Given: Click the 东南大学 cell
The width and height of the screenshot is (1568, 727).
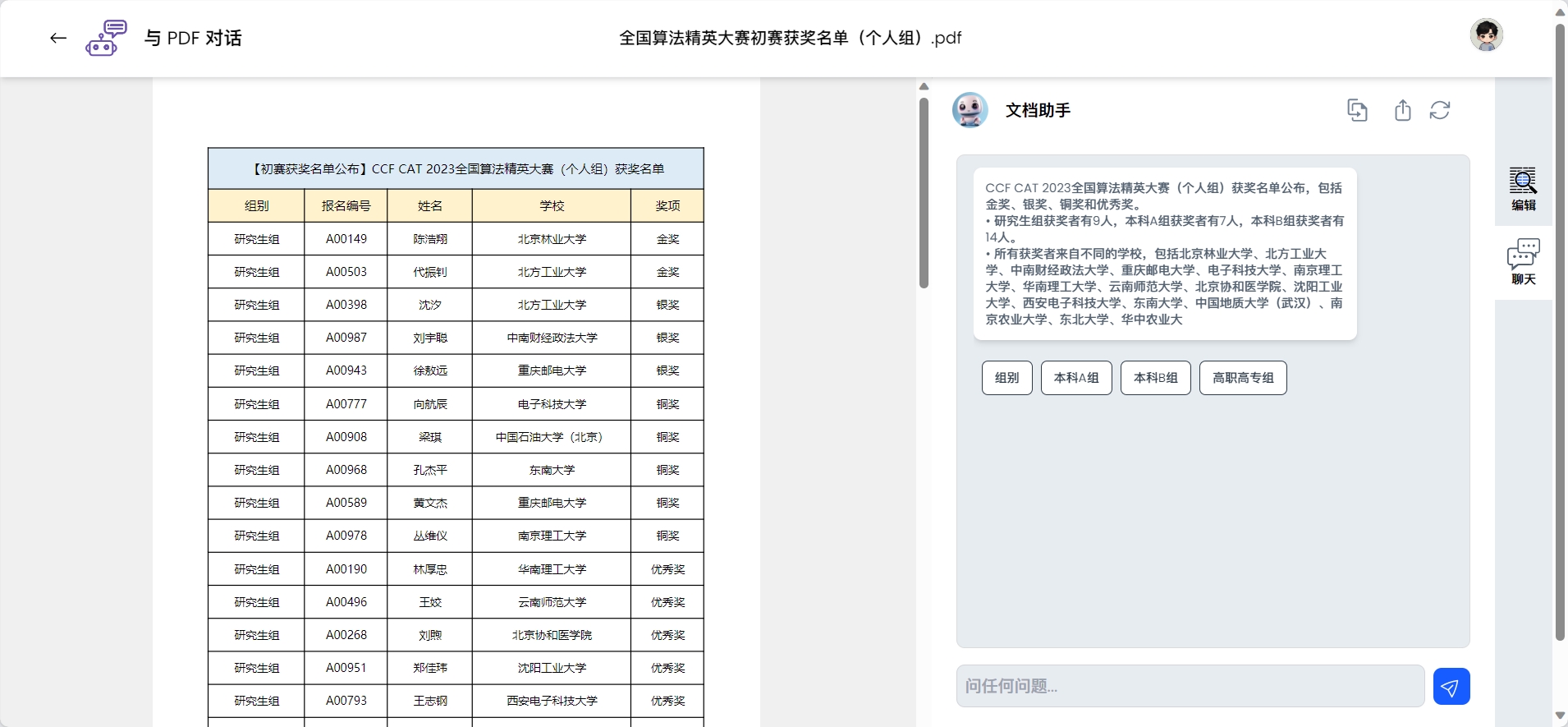Looking at the screenshot, I should [552, 470].
